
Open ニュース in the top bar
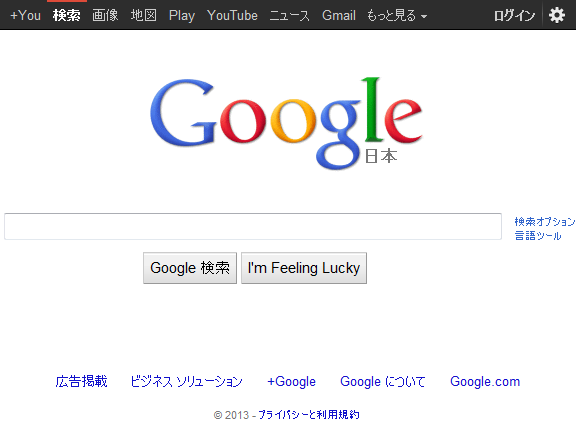click(x=289, y=15)
